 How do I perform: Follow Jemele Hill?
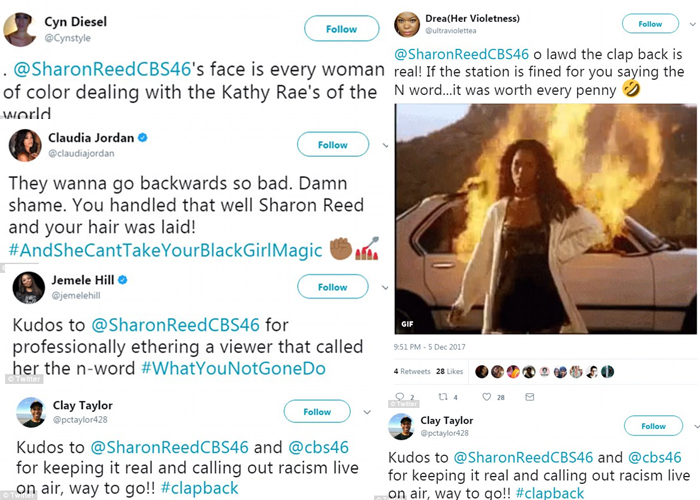(x=333, y=287)
